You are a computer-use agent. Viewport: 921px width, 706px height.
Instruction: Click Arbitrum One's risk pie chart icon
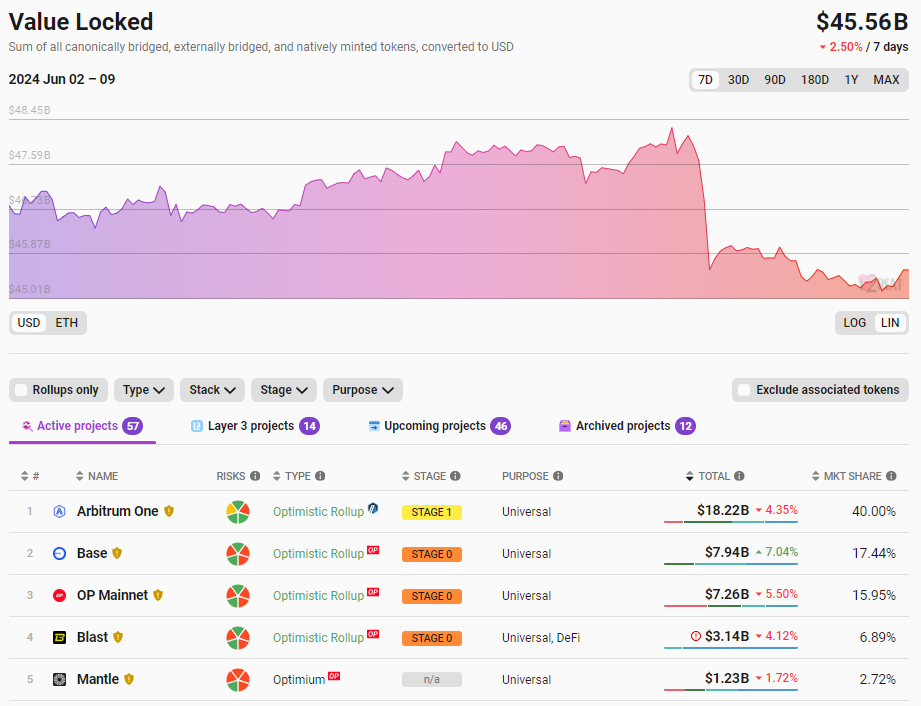237,511
